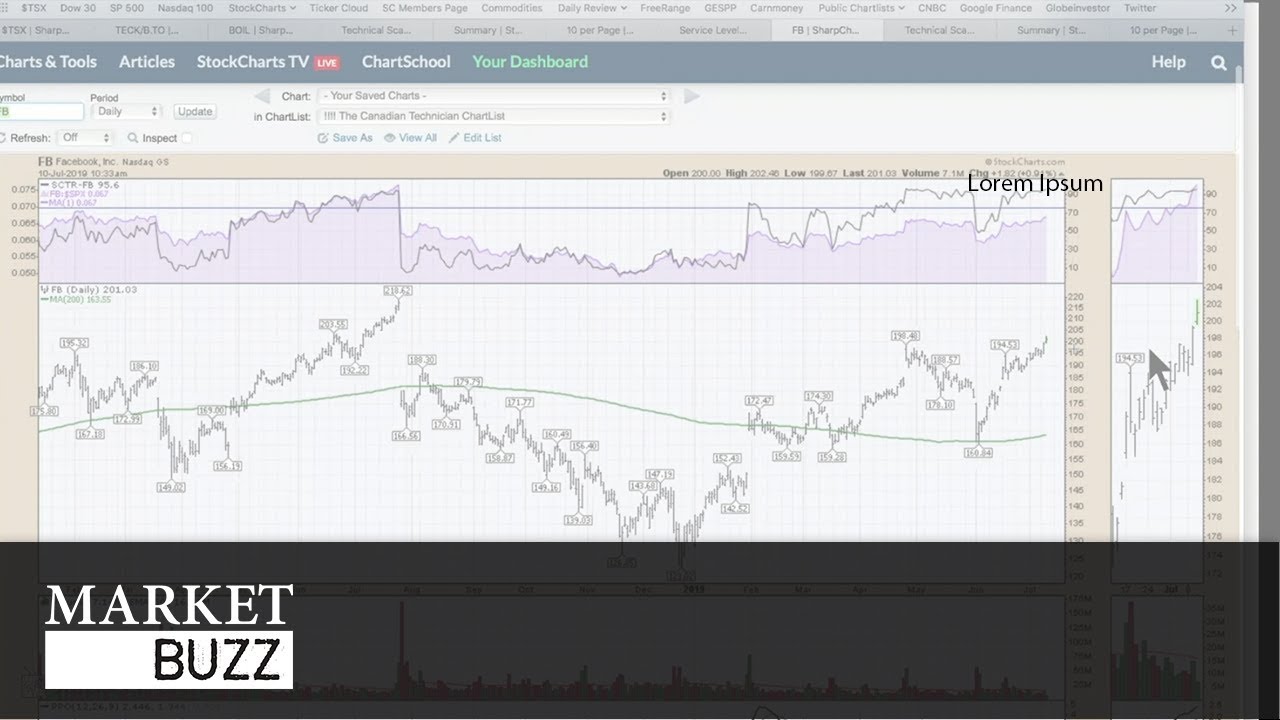Screen dimensions: 1280x720
Task: Click the refresh circular arrow icon
Action: pos(3,138)
